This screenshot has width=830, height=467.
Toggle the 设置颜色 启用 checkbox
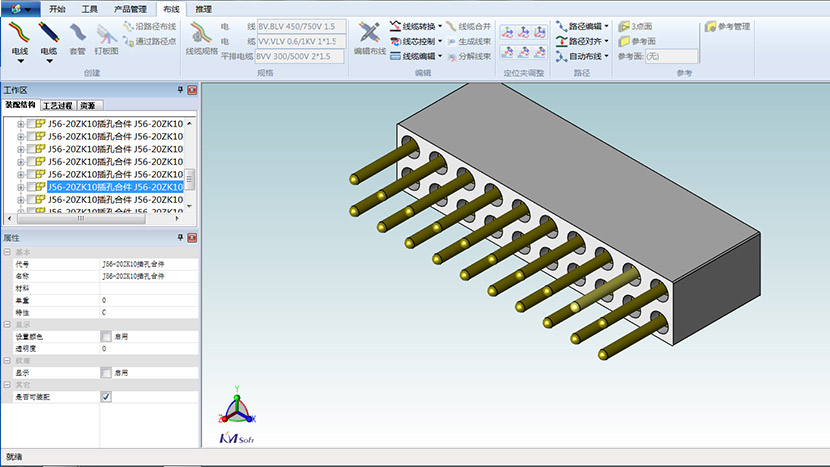click(106, 337)
